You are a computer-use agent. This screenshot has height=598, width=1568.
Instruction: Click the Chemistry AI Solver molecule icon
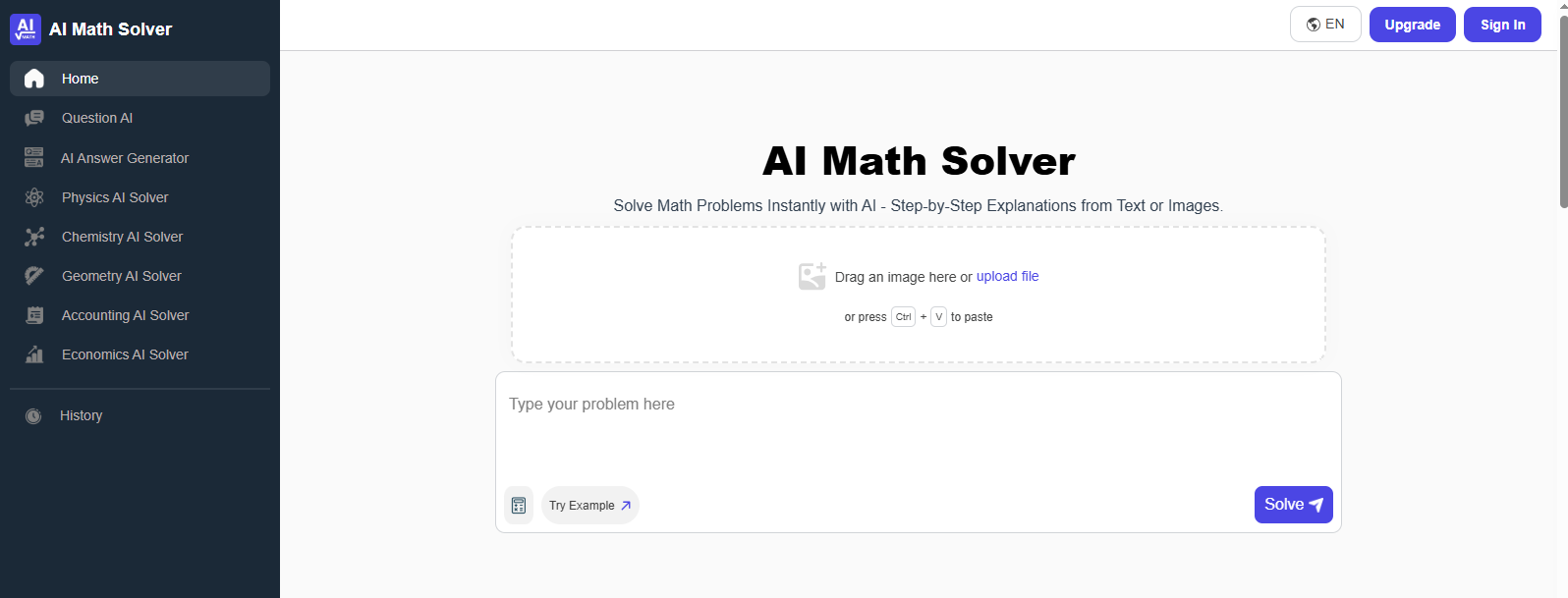(34, 237)
